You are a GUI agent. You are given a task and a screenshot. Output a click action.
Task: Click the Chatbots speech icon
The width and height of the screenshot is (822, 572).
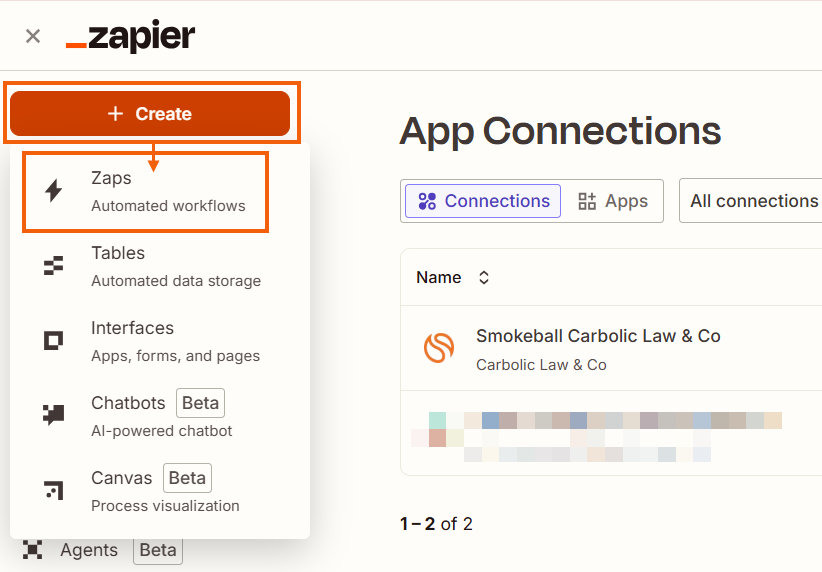53,415
